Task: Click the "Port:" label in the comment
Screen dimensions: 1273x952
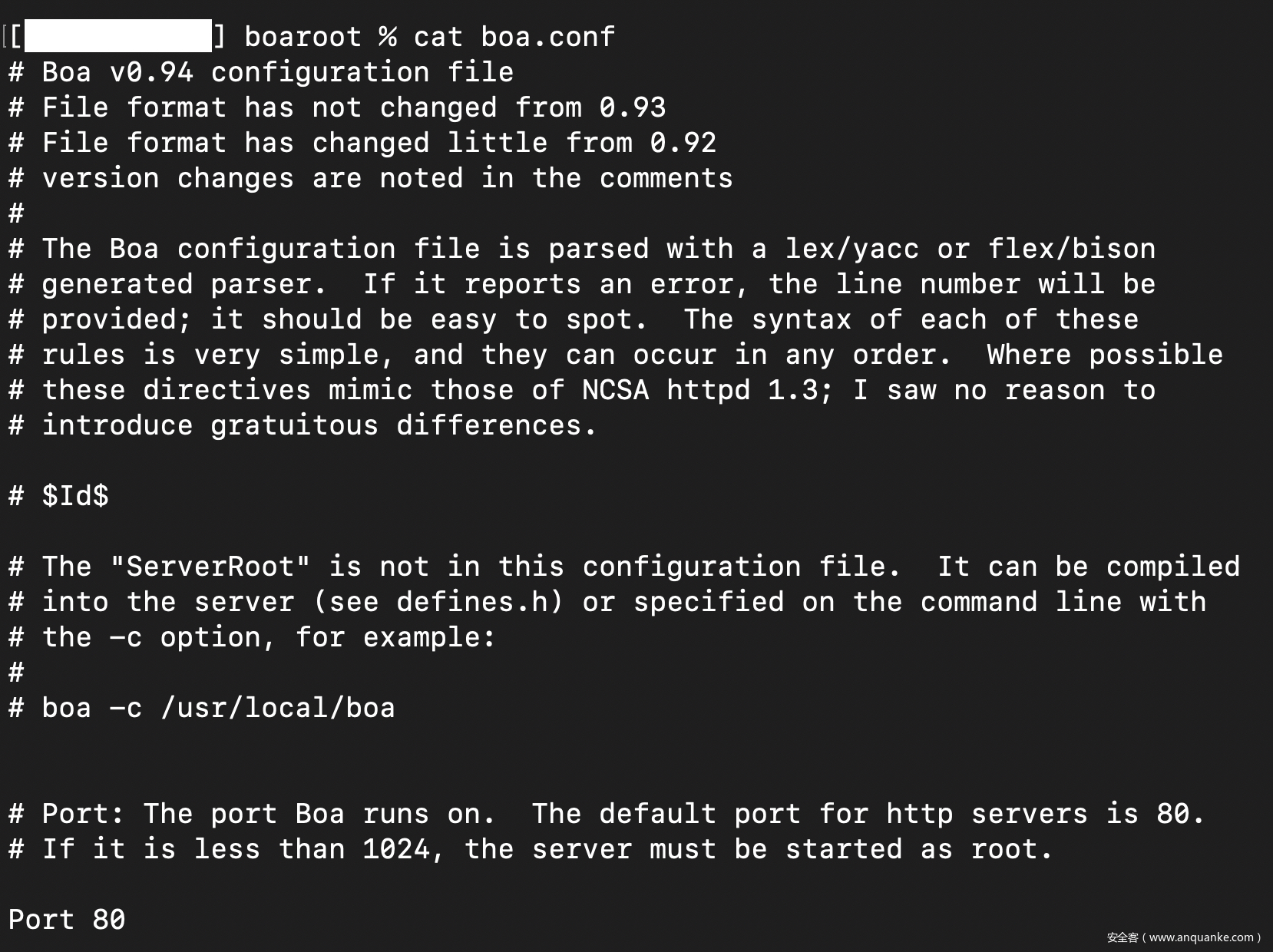Action: (x=83, y=814)
